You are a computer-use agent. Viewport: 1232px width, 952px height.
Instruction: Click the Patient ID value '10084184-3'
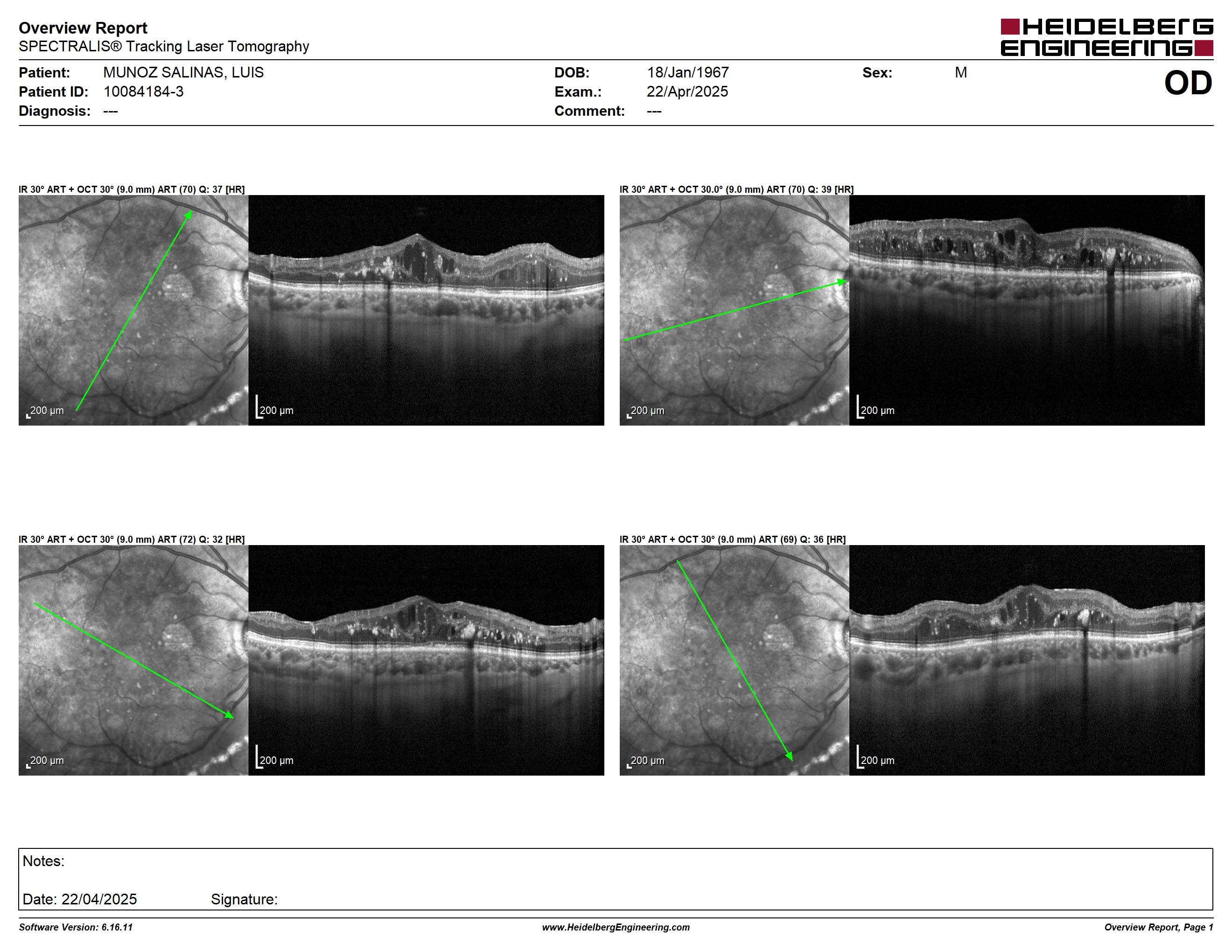(x=143, y=91)
